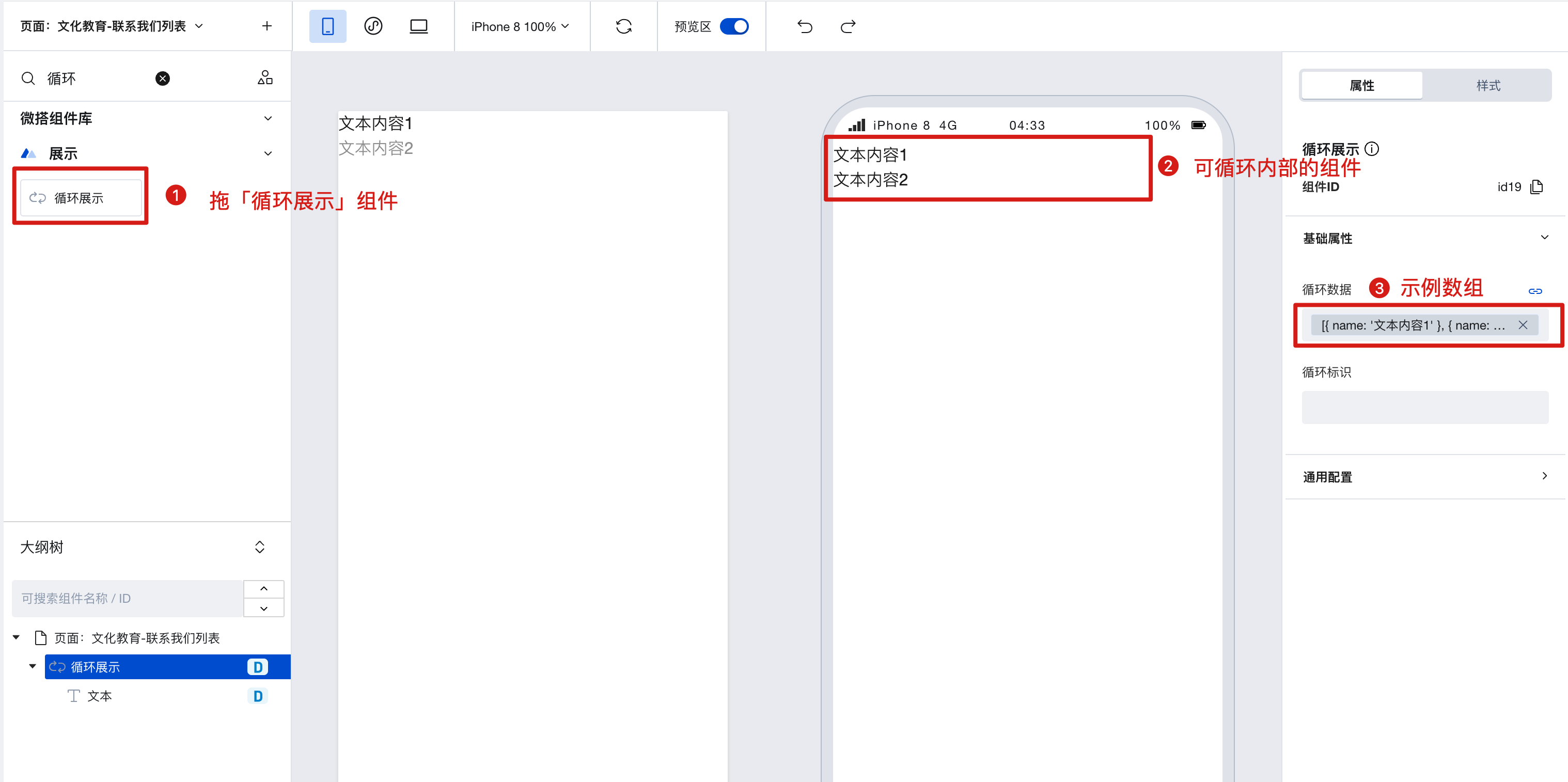This screenshot has width=1568, height=782.
Task: Collapse the 微搭组件库 section
Action: point(268,118)
